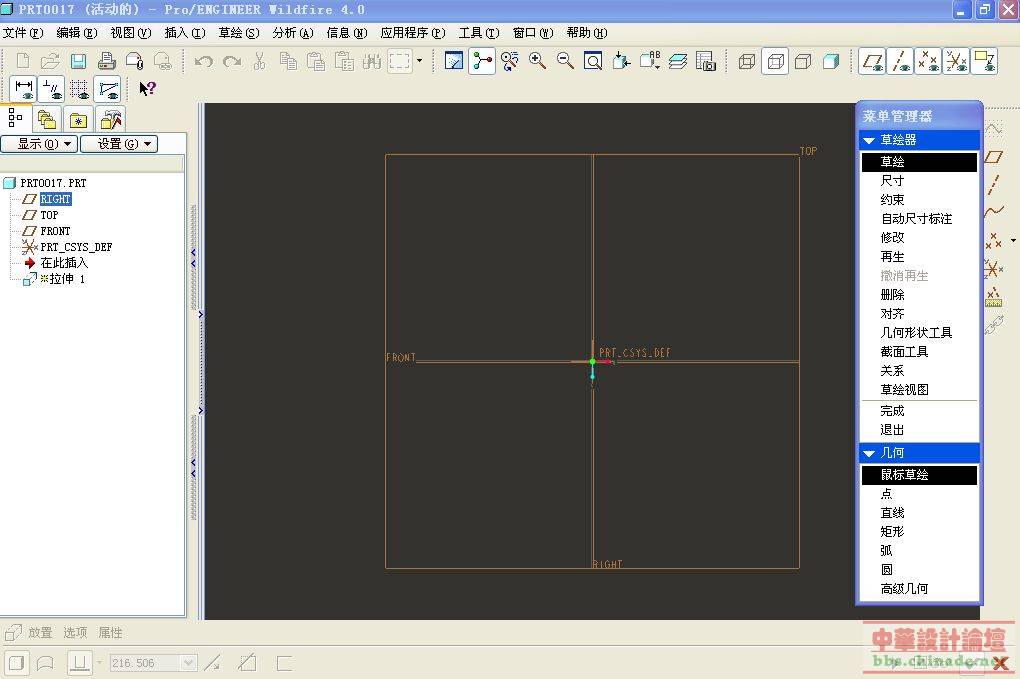Click the send mail with attachment icon
Image resolution: width=1020 pixels, height=679 pixels.
click(x=135, y=62)
